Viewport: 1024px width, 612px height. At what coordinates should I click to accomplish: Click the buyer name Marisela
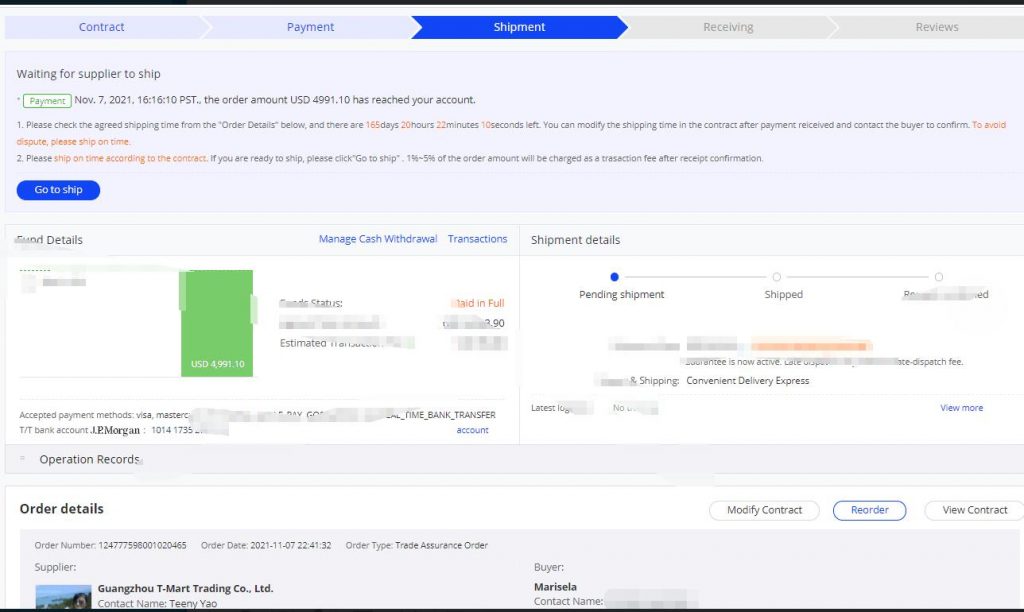point(555,587)
